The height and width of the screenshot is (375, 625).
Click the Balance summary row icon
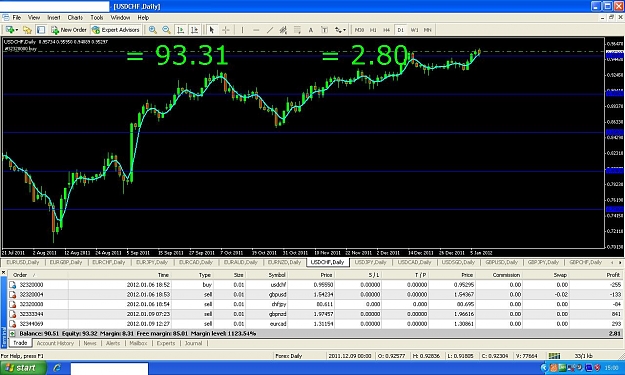pyautogui.click(x=13, y=334)
